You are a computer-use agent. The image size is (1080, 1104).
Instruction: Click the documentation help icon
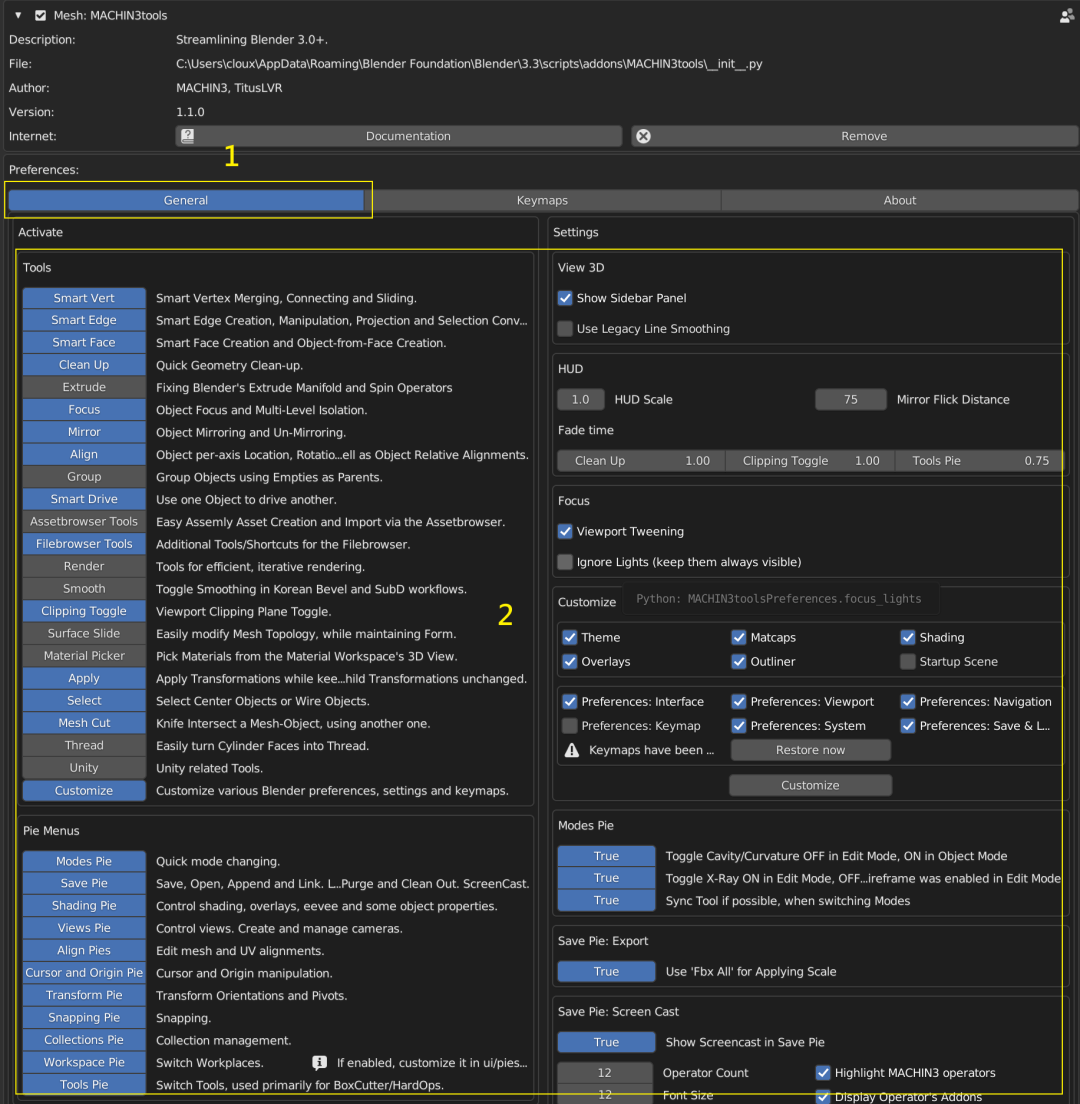pos(187,136)
